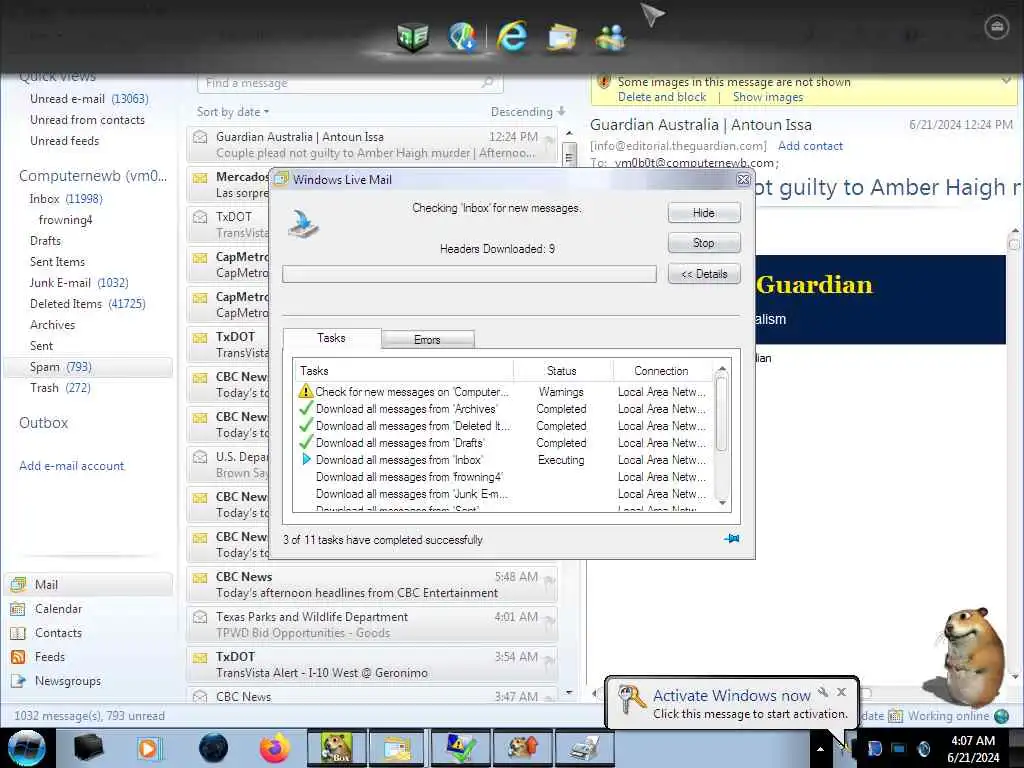Open the media player taskbar icon
1024x768 pixels.
pos(149,748)
